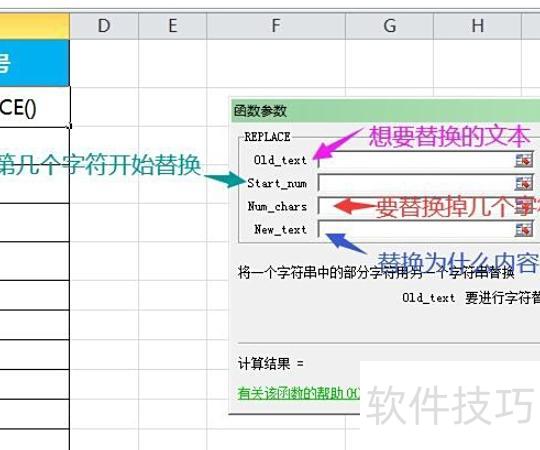540x450 pixels.
Task: Click the blue header cell in the highlighted column
Action: click(x=35, y=63)
